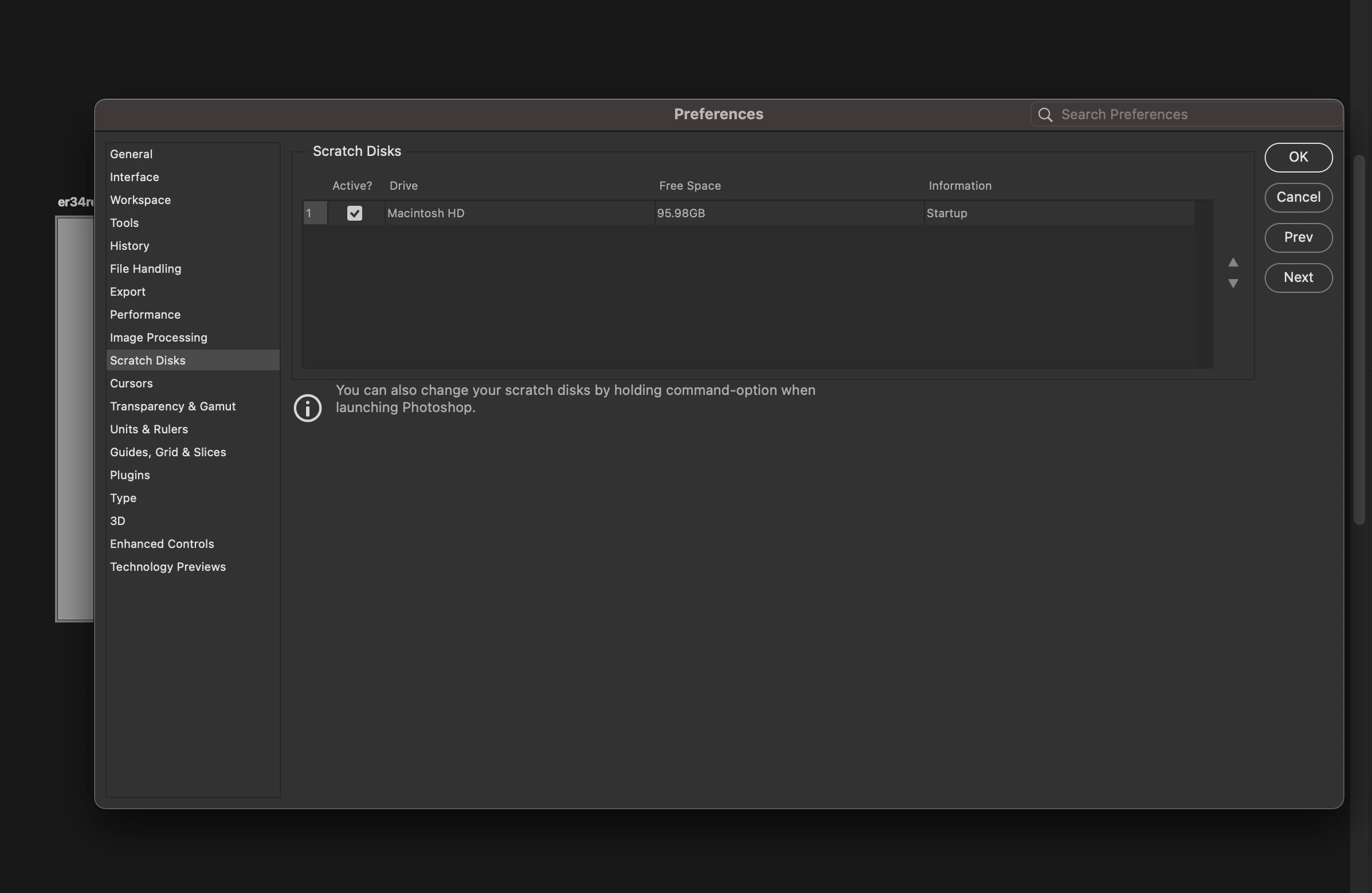Click the Next button
1372x893 pixels.
pos(1298,277)
